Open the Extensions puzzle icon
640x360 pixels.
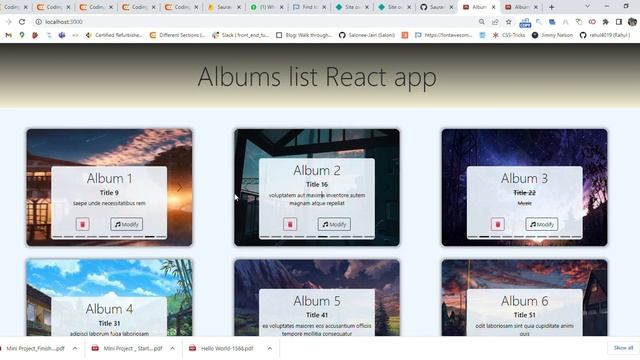pyautogui.click(x=605, y=22)
